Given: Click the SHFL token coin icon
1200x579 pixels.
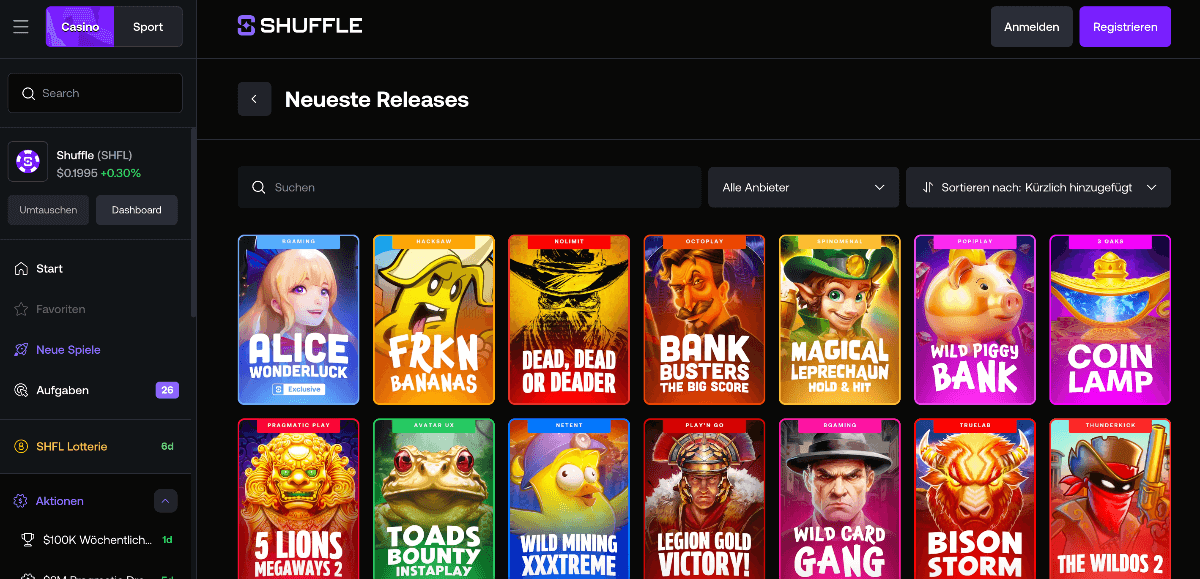Looking at the screenshot, I should pyautogui.click(x=28, y=162).
